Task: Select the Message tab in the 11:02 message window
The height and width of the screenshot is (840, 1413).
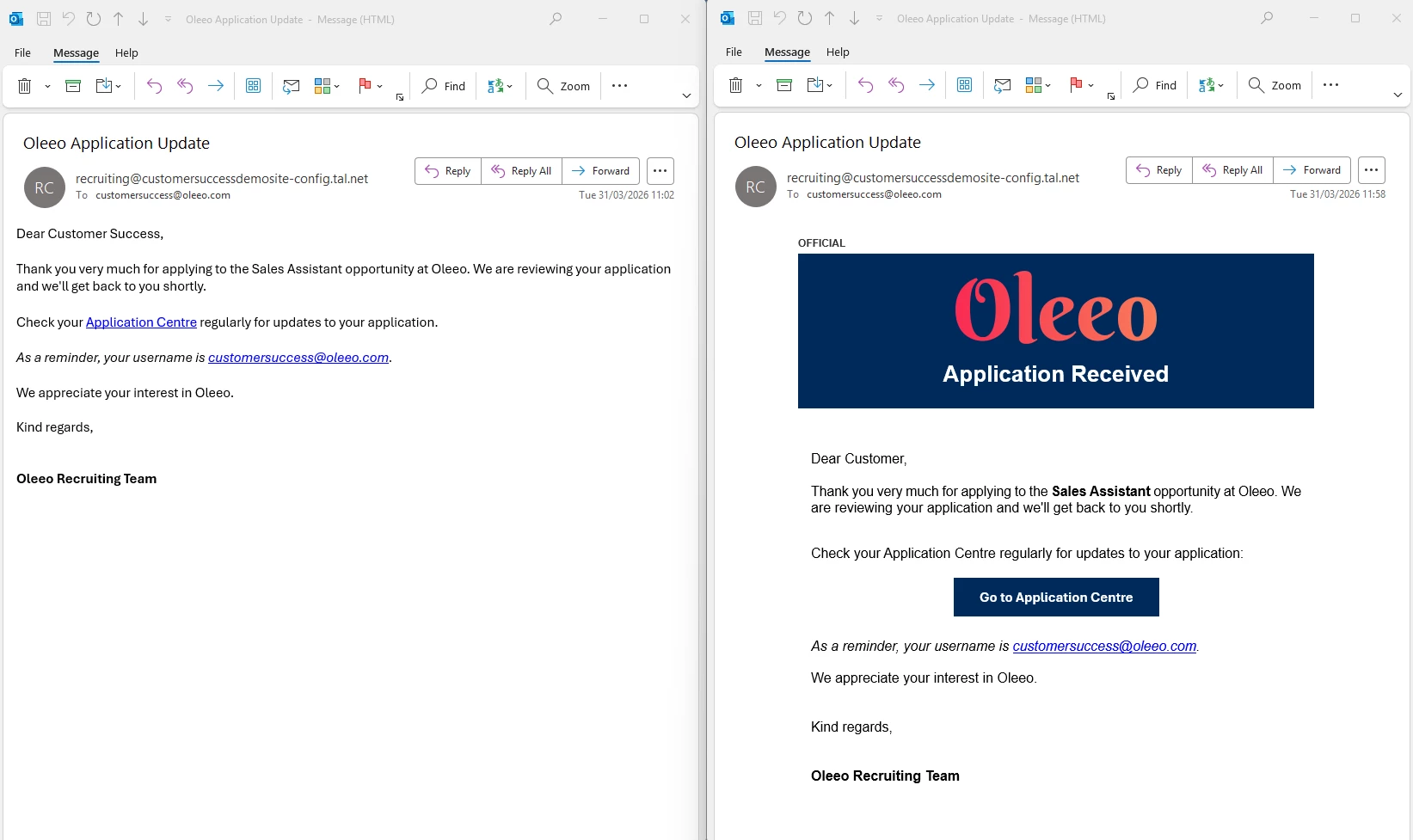Action: coord(77,52)
